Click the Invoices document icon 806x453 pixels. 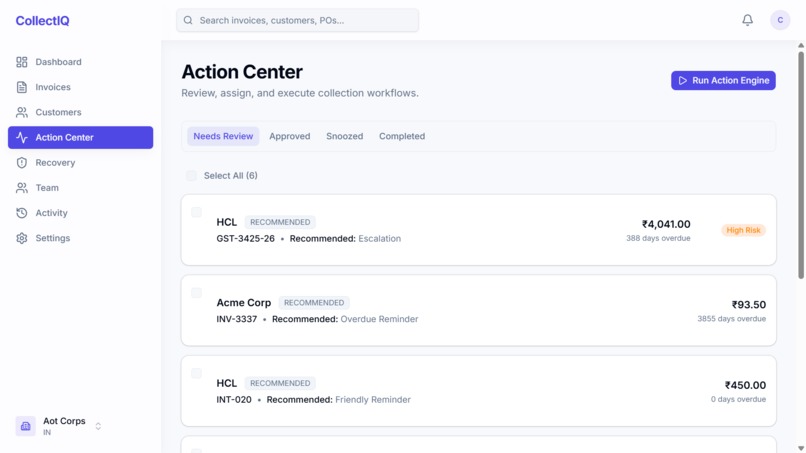pyautogui.click(x=22, y=87)
